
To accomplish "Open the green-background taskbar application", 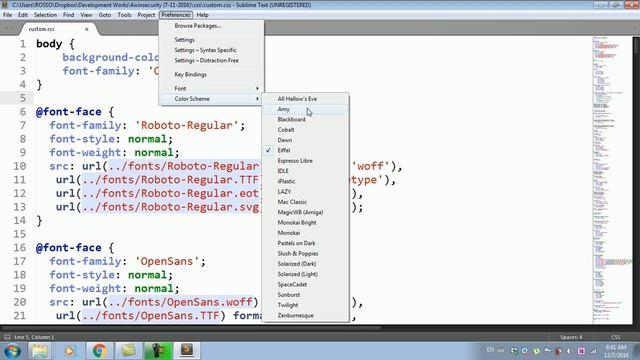I will tap(158, 351).
